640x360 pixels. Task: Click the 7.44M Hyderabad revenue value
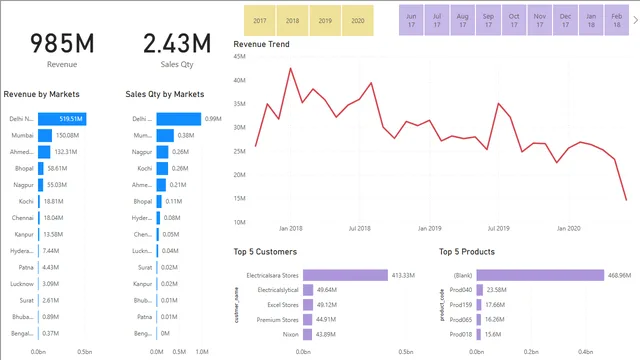click(51, 251)
